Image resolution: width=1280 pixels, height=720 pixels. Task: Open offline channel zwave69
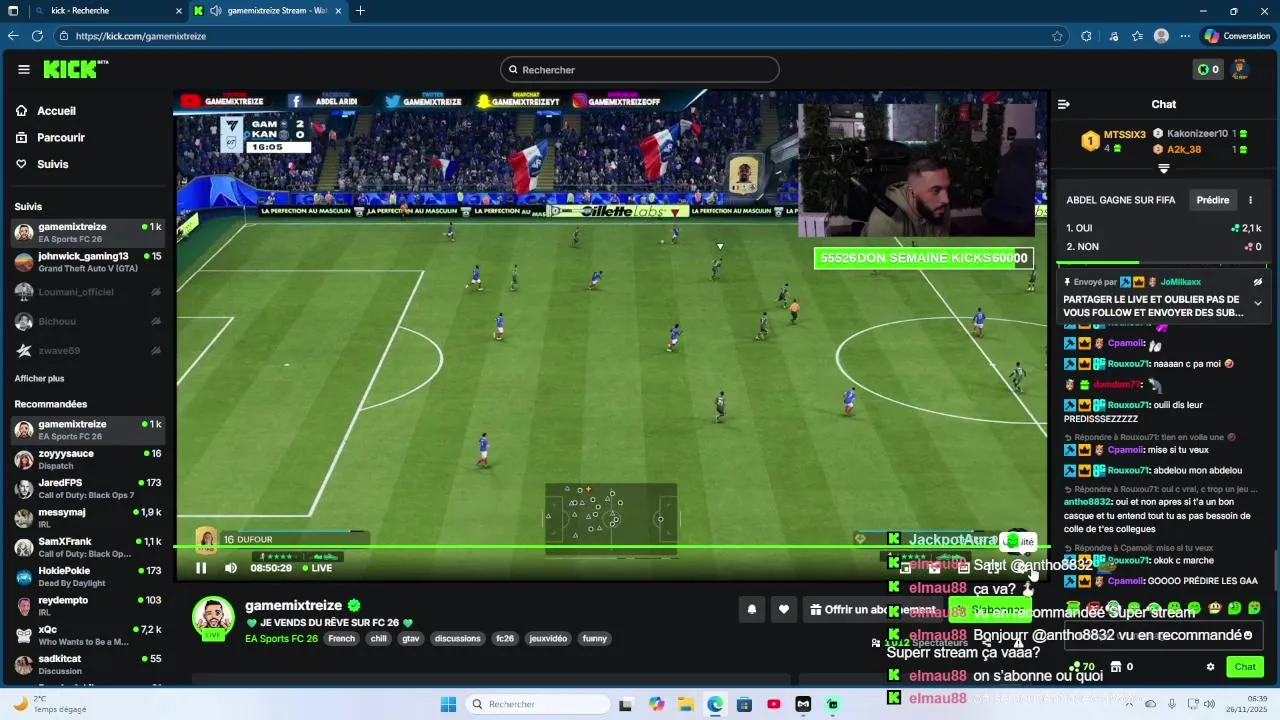[88, 350]
